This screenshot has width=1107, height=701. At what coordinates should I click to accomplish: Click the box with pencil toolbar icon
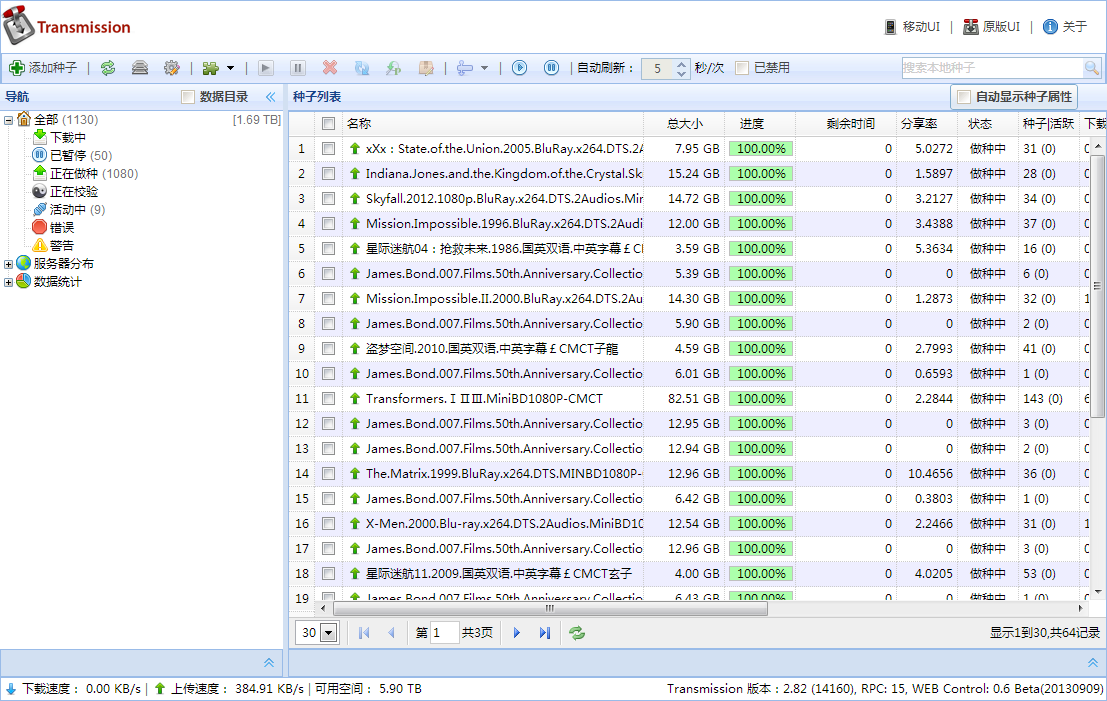tap(426, 68)
